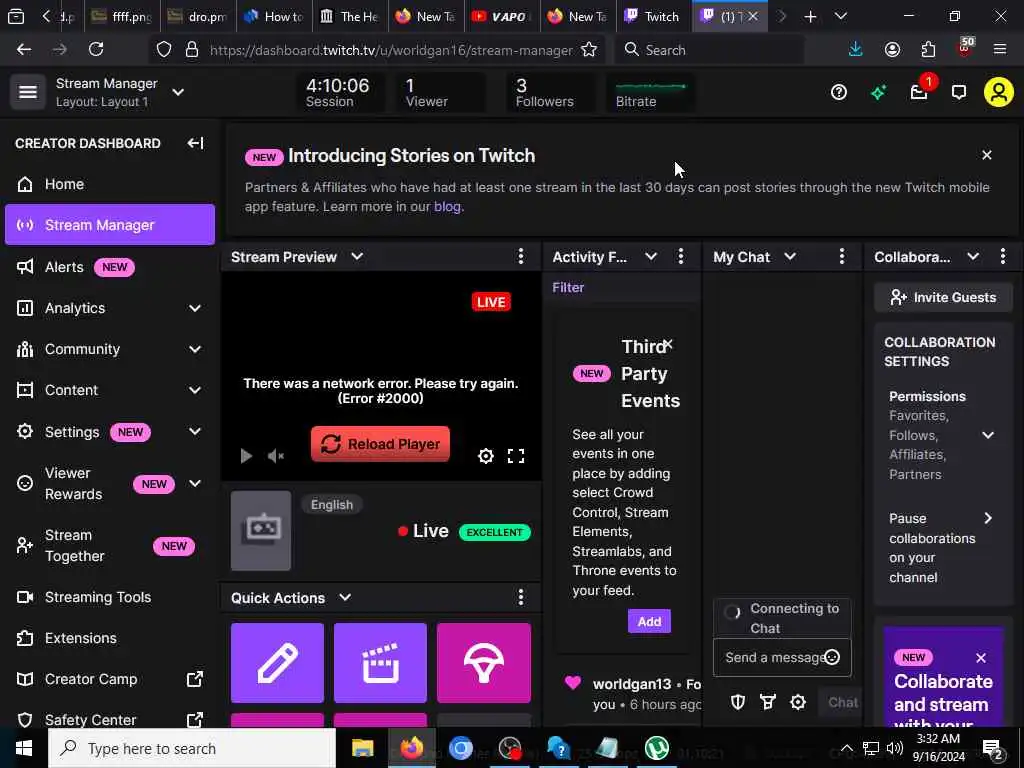Open chat settings gear icon
The width and height of the screenshot is (1024, 768).
point(798,702)
